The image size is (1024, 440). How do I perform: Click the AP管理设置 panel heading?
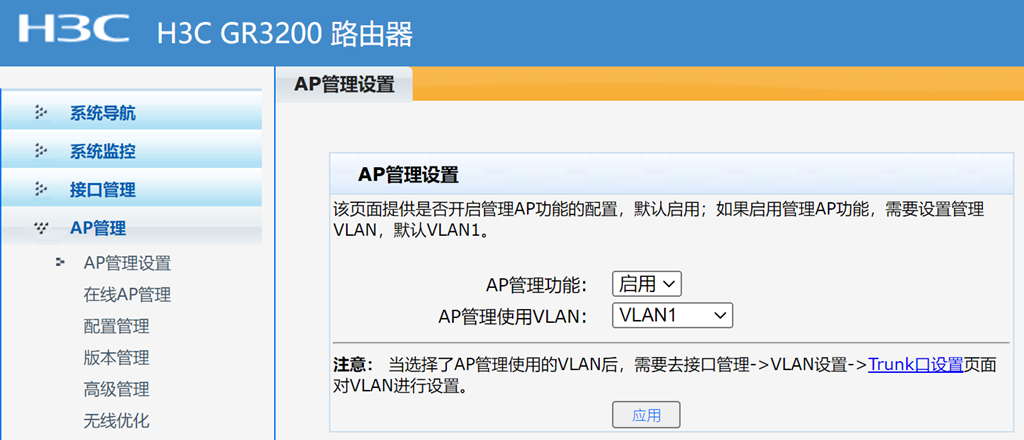pyautogui.click(x=408, y=174)
